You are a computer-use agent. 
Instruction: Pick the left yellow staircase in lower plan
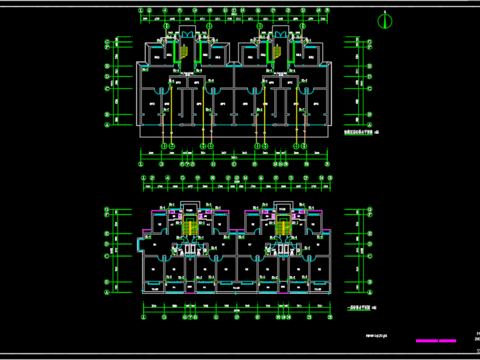tap(190, 225)
